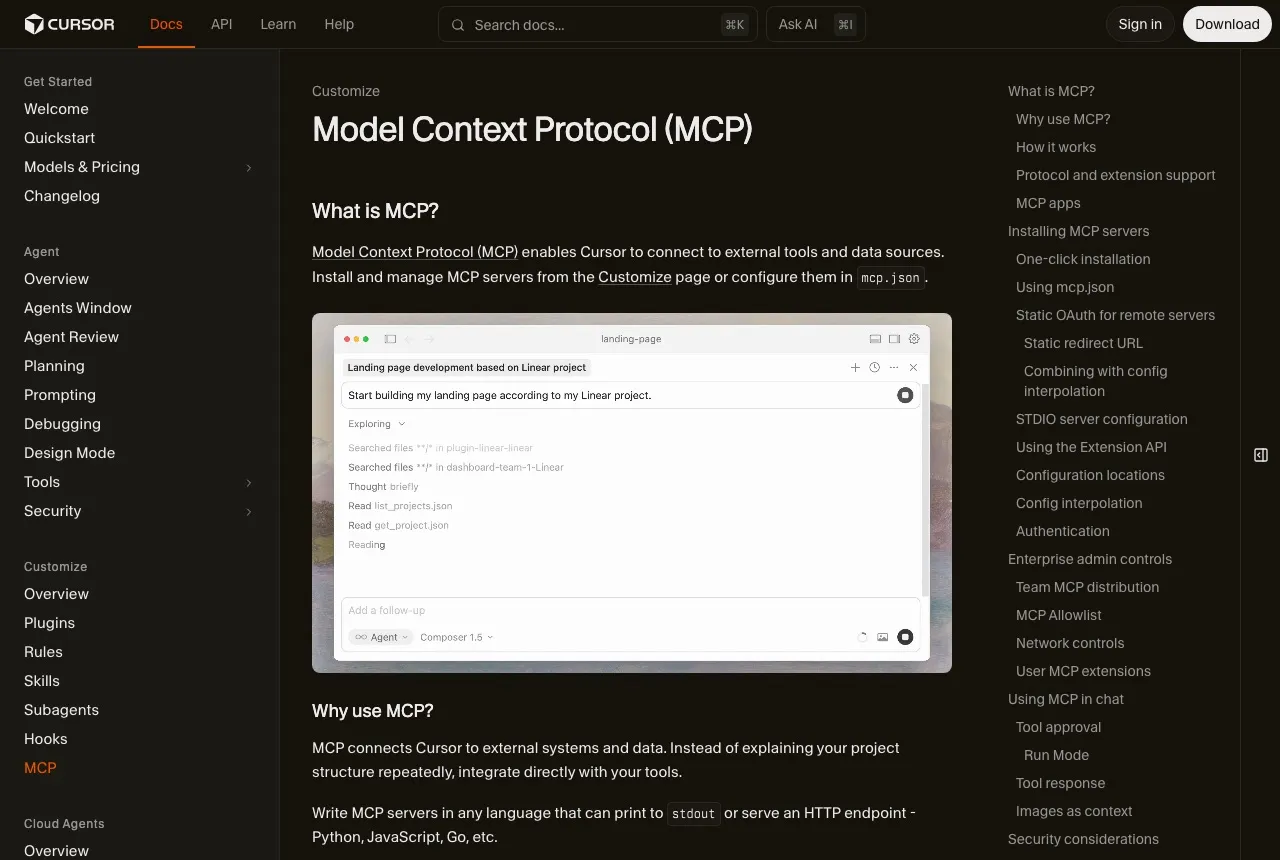1280x860 pixels.
Task: Open the landing-page screenshot image
Action: 632,493
